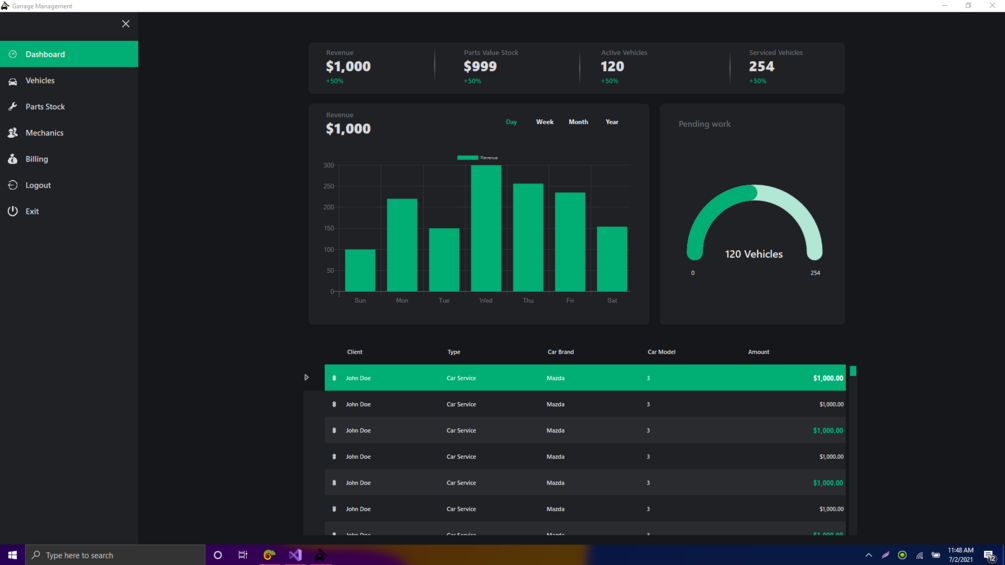Switch revenue chart to Month view
This screenshot has height=565, width=1005.
[x=578, y=122]
